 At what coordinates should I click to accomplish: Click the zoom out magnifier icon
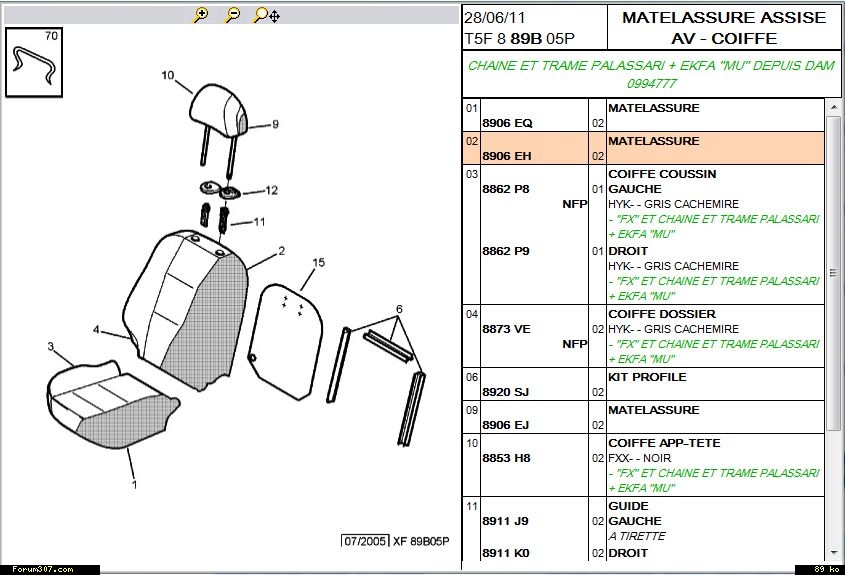(232, 15)
